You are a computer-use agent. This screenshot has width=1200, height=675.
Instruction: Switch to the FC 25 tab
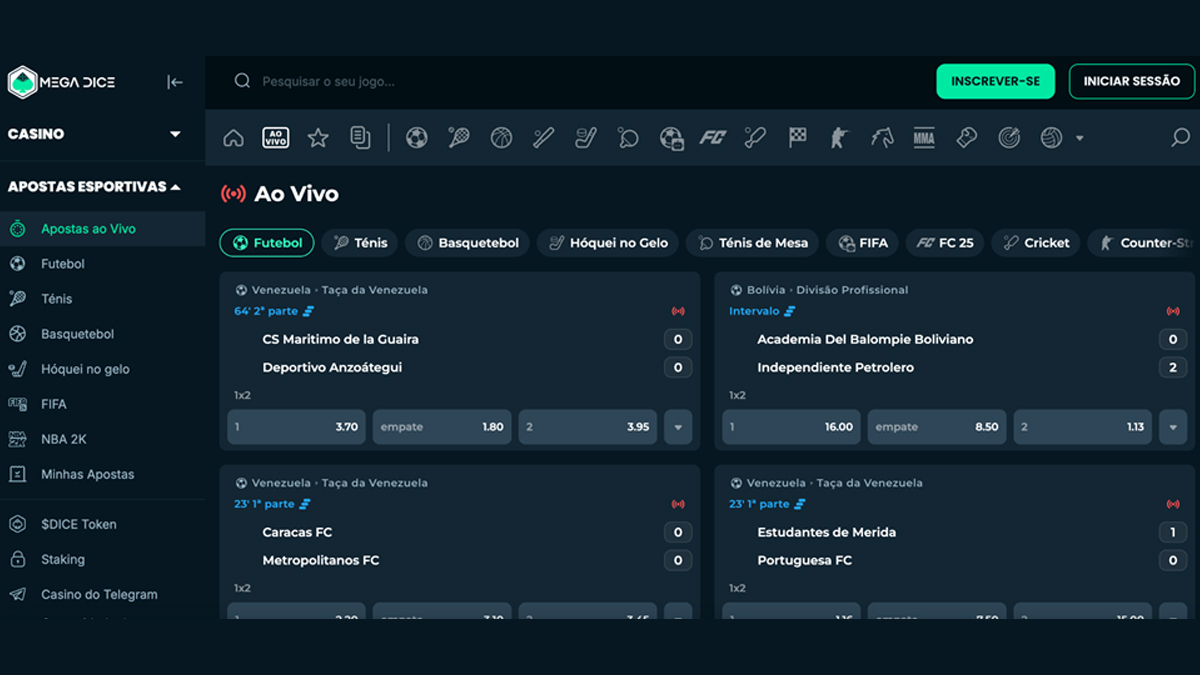pos(945,243)
